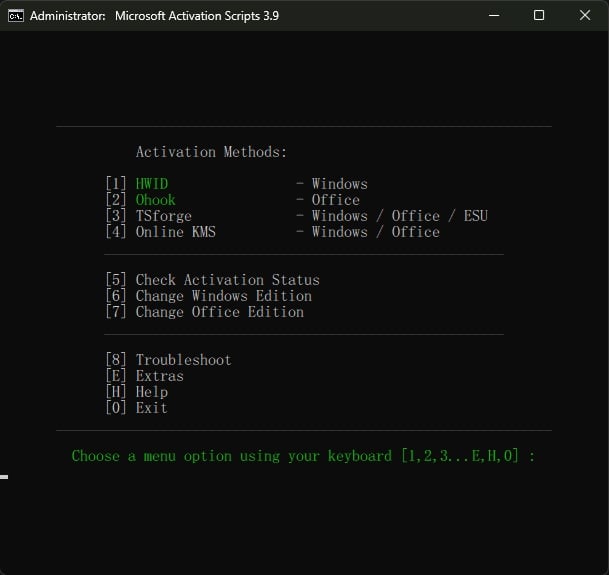
Task: Click the 'Windows / Office / ESU' description
Action: pyautogui.click(x=399, y=216)
